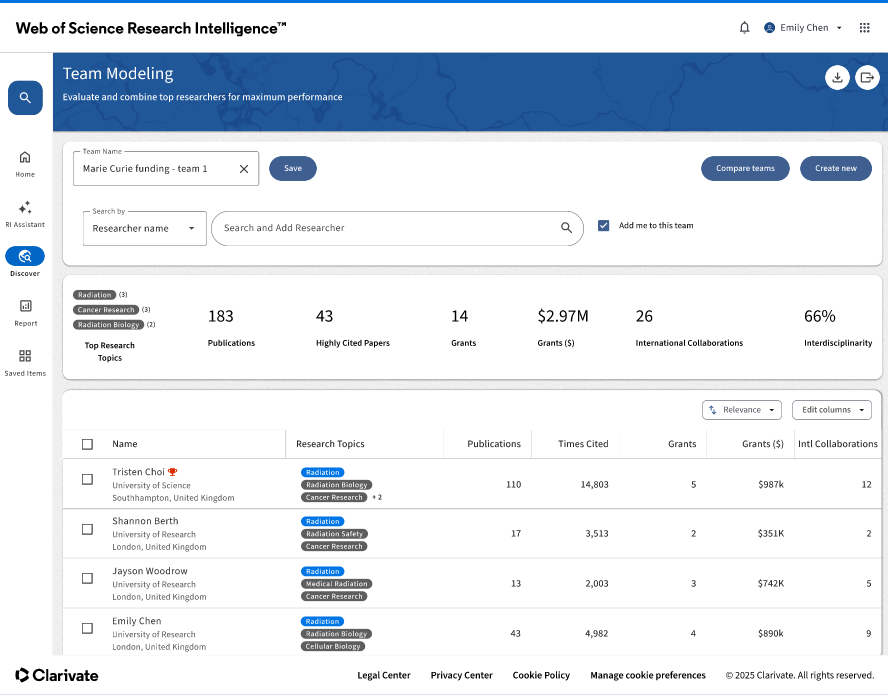
Task: Click the download icon in the header
Action: coord(837,77)
